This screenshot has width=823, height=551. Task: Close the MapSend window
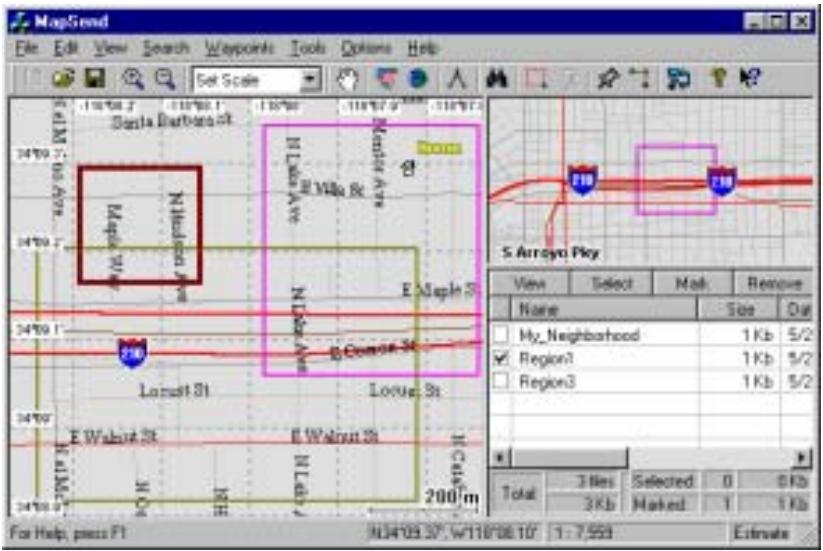point(801,22)
